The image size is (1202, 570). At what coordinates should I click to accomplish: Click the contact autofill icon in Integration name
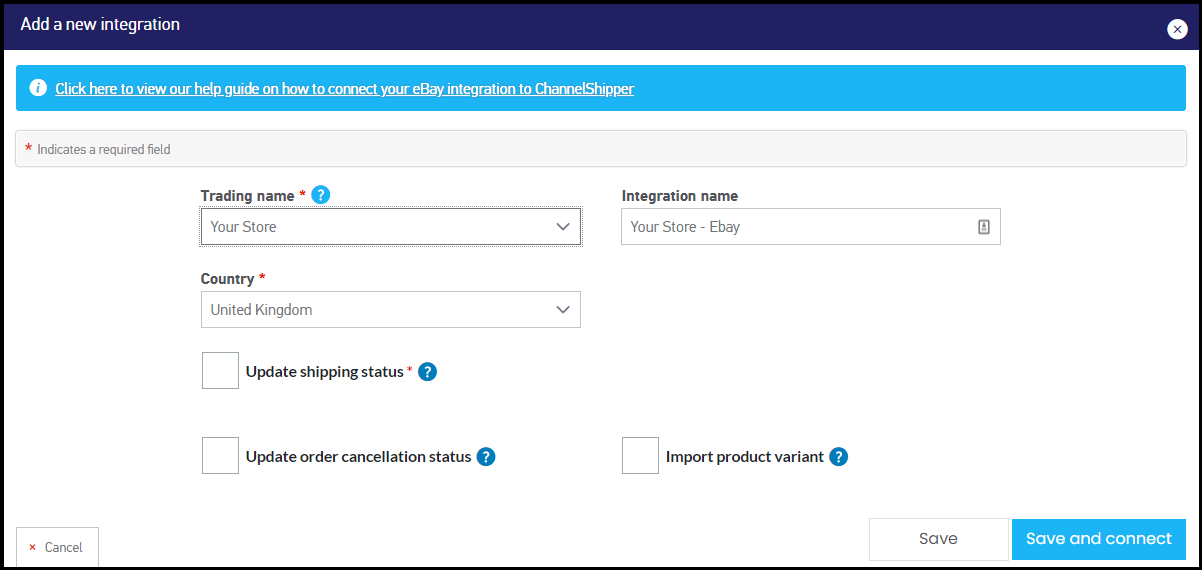[x=983, y=227]
